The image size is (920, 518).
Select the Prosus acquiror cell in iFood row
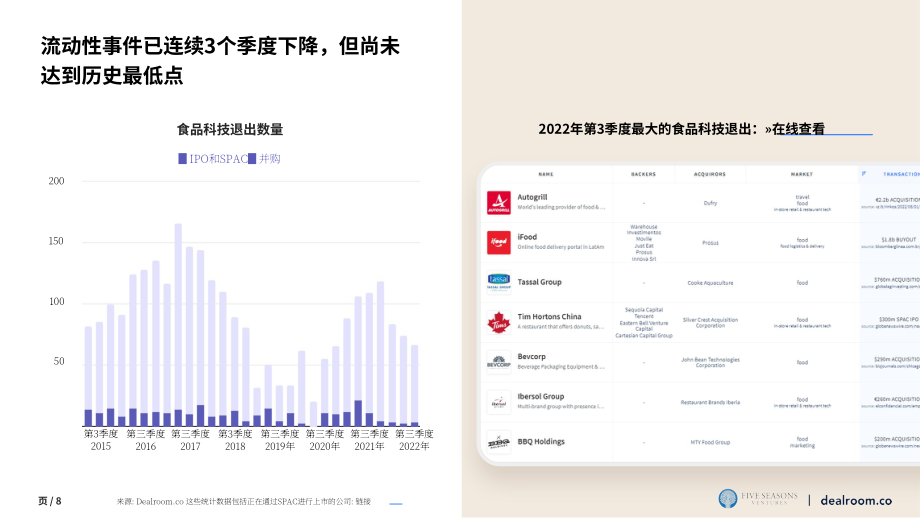[x=710, y=243]
